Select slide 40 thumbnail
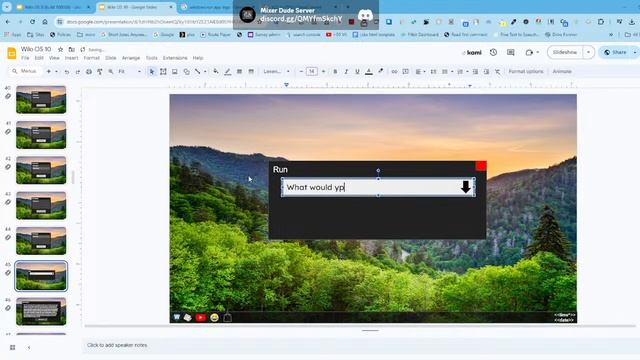This screenshot has width=640, height=360. click(x=41, y=100)
